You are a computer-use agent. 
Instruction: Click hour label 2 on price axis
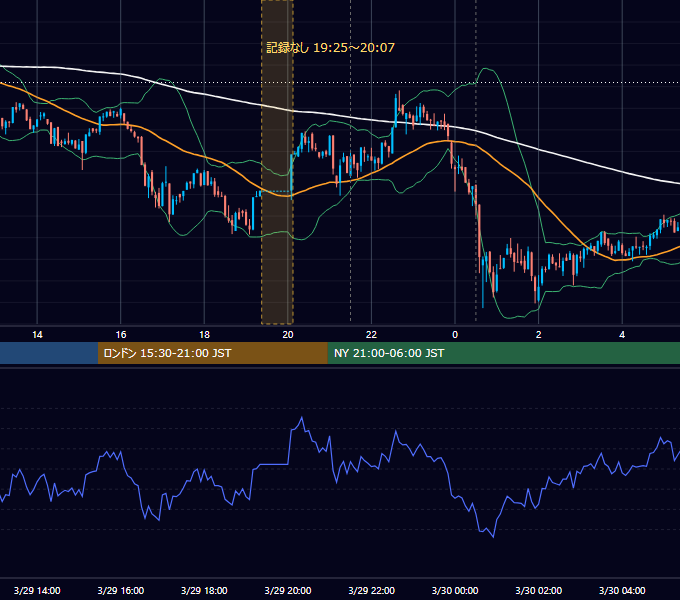click(x=539, y=335)
